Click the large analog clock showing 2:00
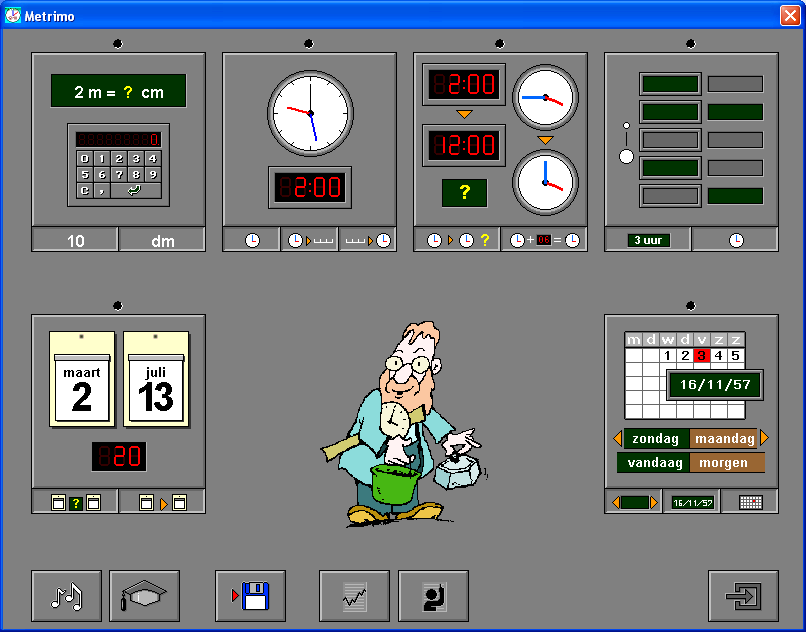806x632 pixels. (x=310, y=113)
